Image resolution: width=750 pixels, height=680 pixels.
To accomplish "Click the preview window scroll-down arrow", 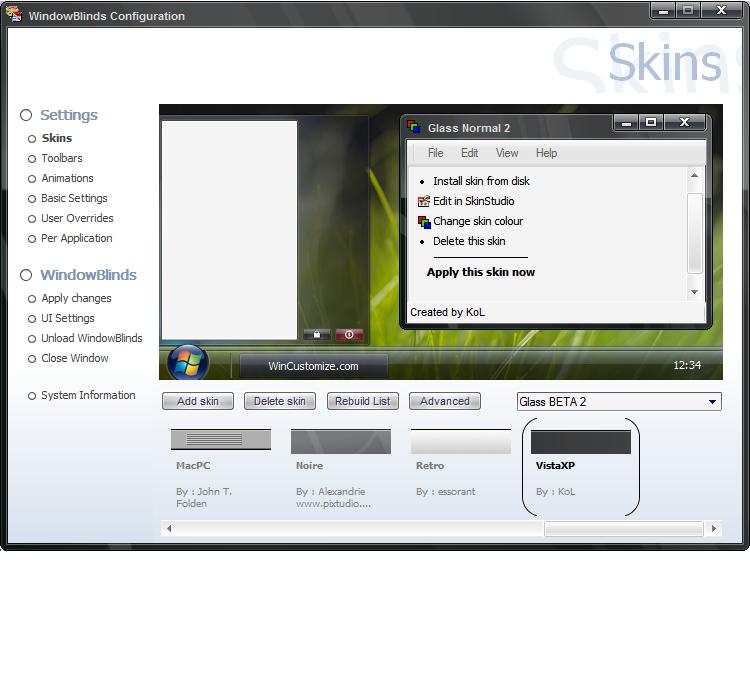I will coord(695,292).
